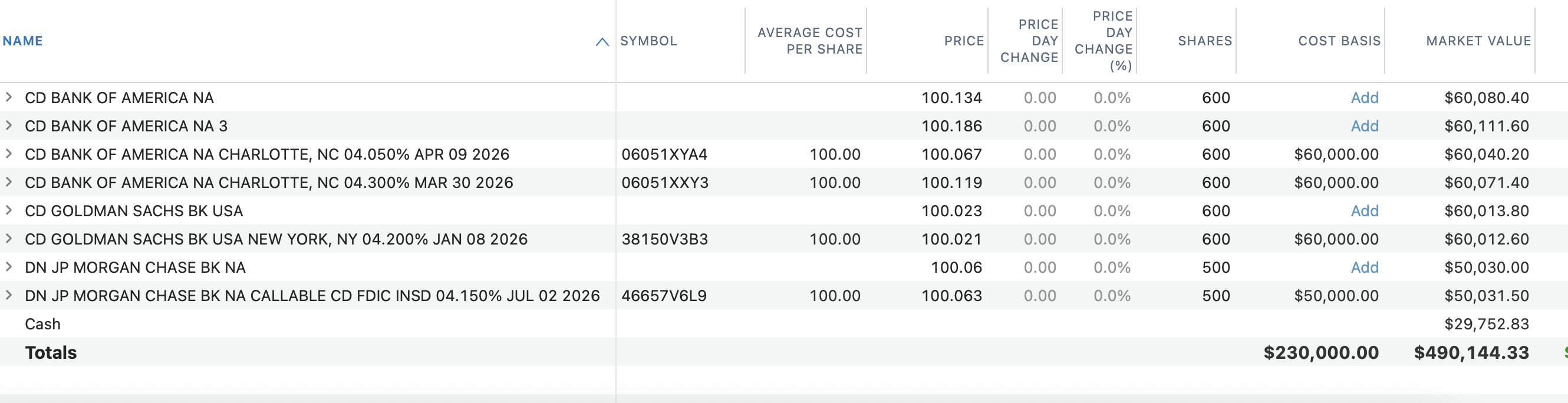Sort by the MARKET VALUE column header

tap(1478, 41)
